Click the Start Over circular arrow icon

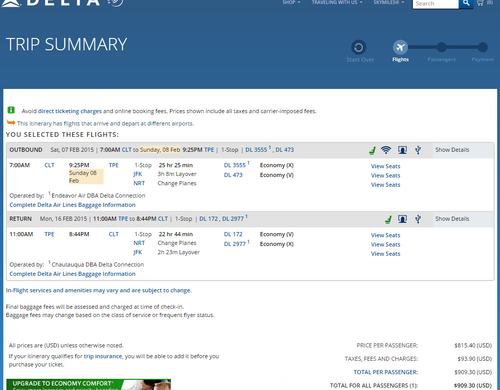(x=359, y=47)
